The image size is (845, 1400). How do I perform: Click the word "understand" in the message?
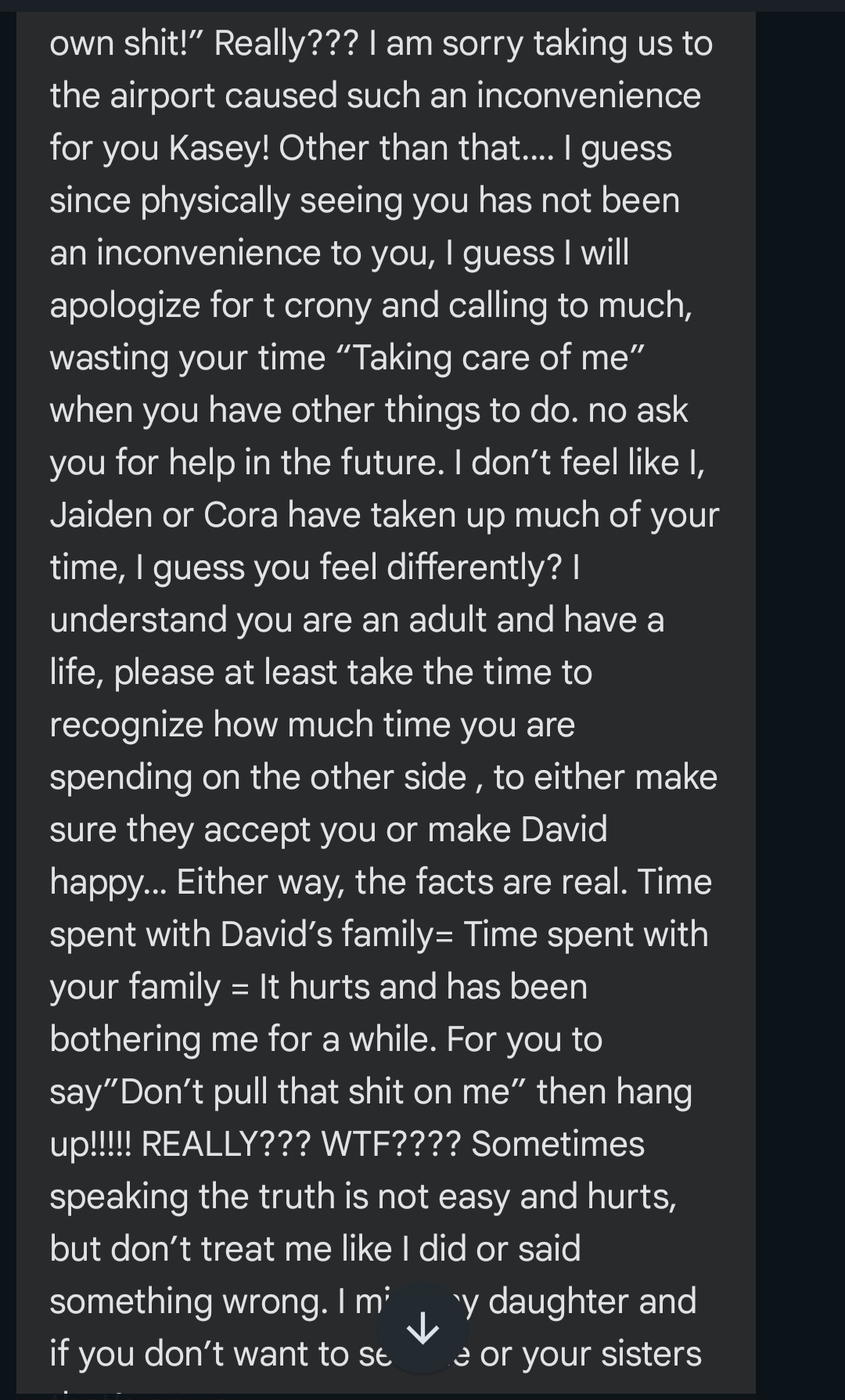(138, 620)
